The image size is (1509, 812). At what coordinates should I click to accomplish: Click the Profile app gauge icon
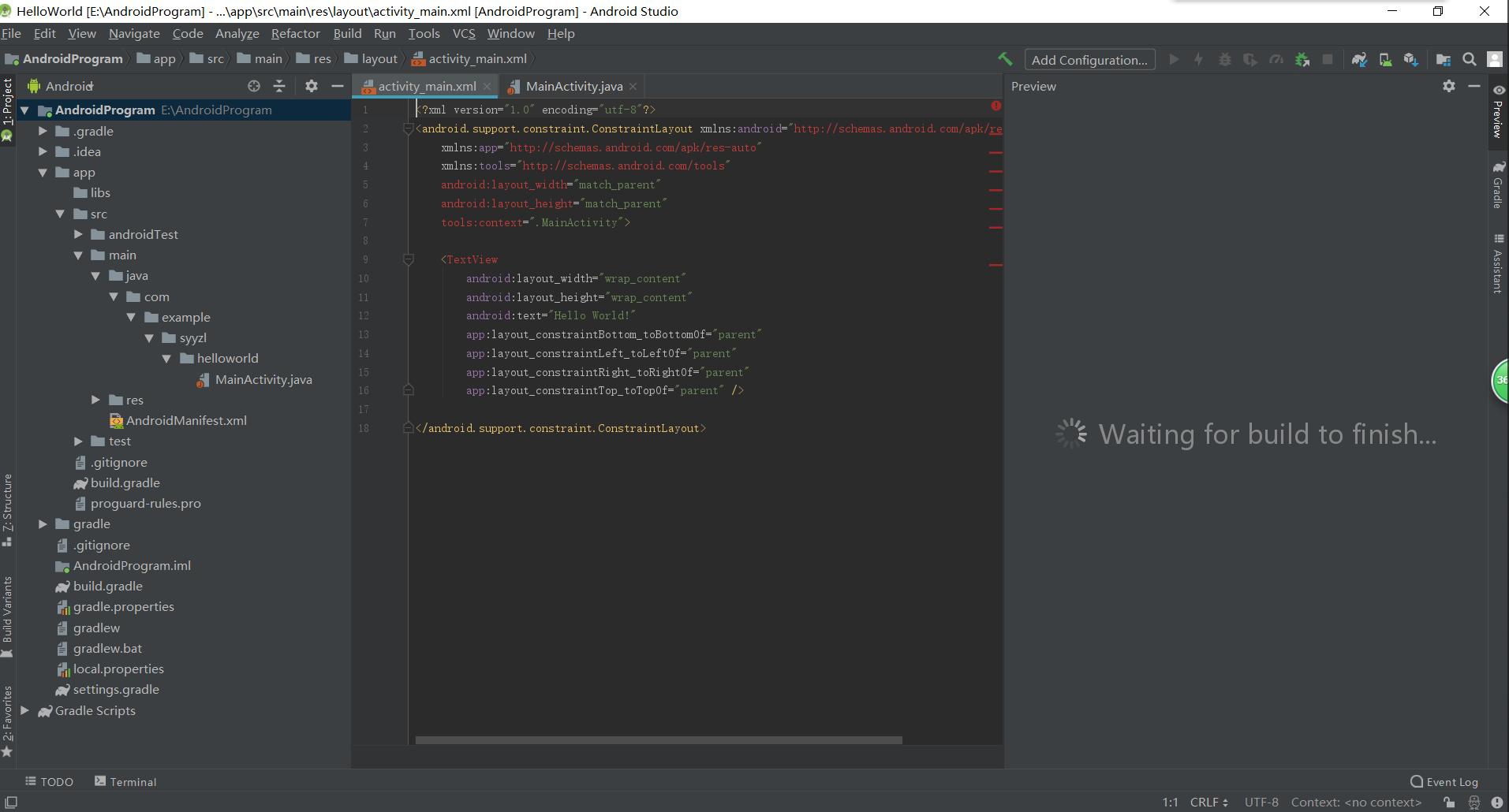coord(1276,59)
